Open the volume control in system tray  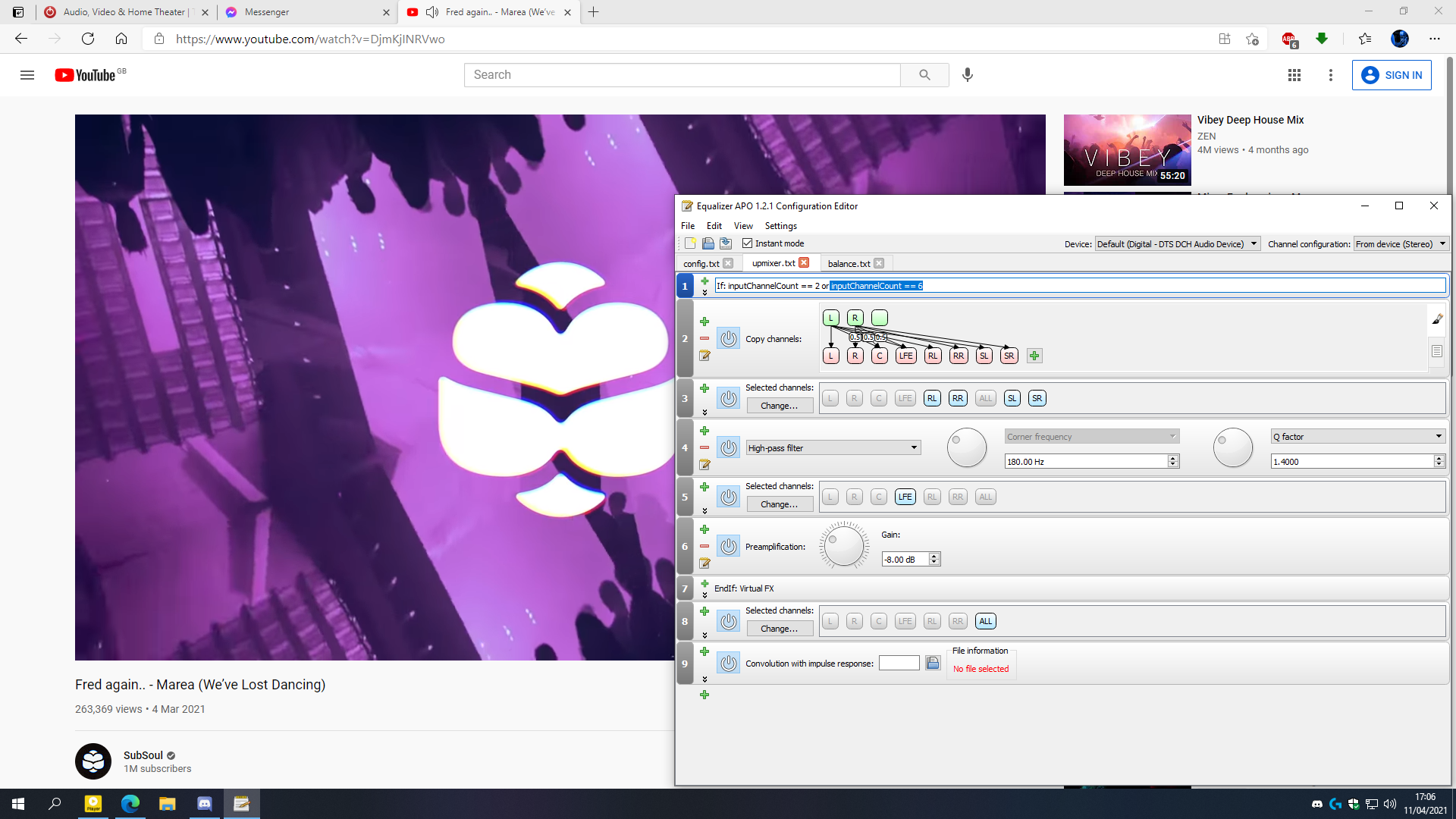tap(1390, 804)
